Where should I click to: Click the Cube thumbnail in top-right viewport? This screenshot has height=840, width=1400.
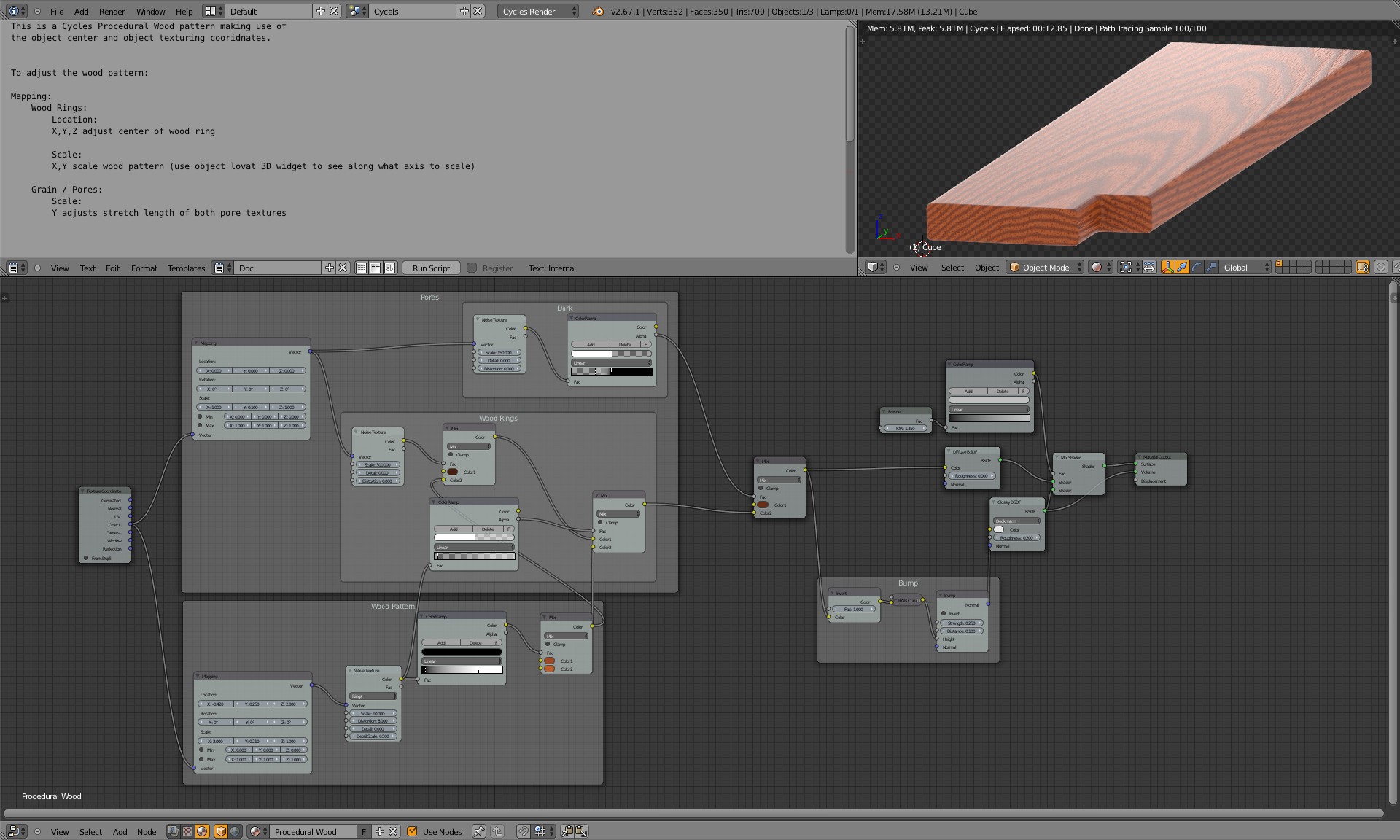point(920,247)
